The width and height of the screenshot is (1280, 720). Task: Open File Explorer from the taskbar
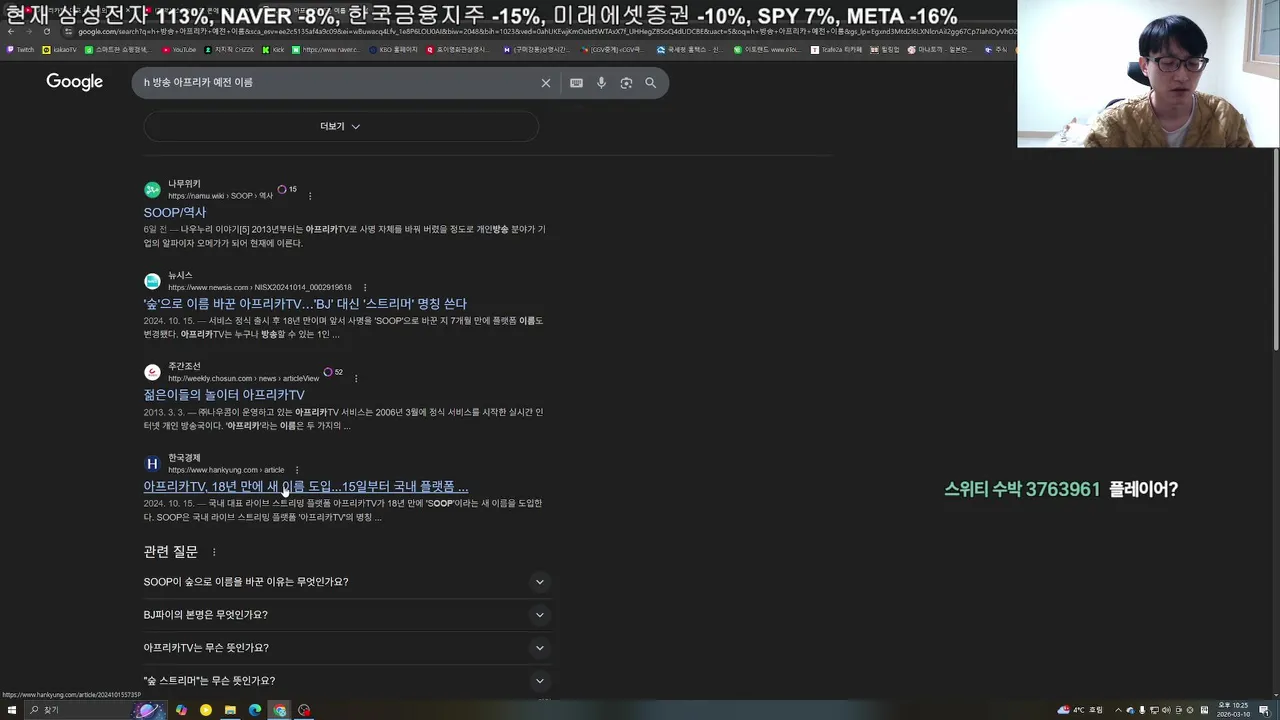pos(230,710)
